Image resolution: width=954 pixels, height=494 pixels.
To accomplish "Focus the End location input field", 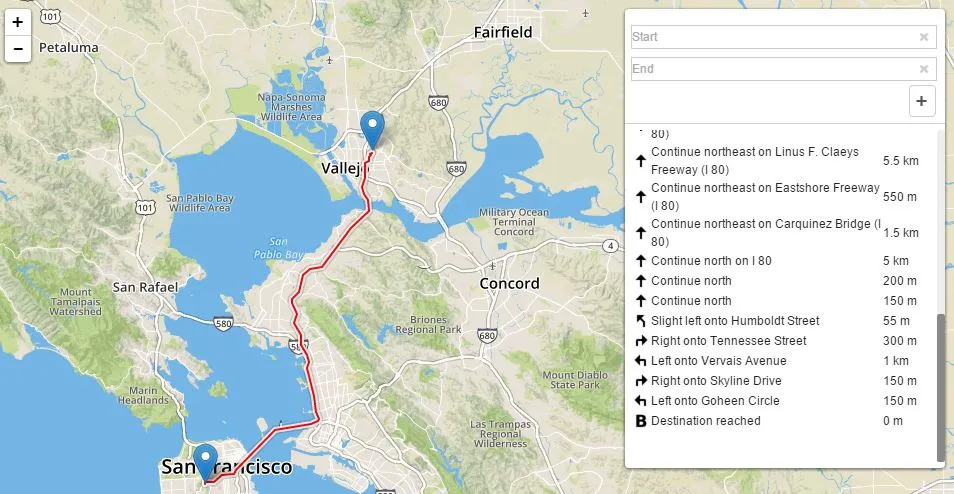I will (x=775, y=69).
